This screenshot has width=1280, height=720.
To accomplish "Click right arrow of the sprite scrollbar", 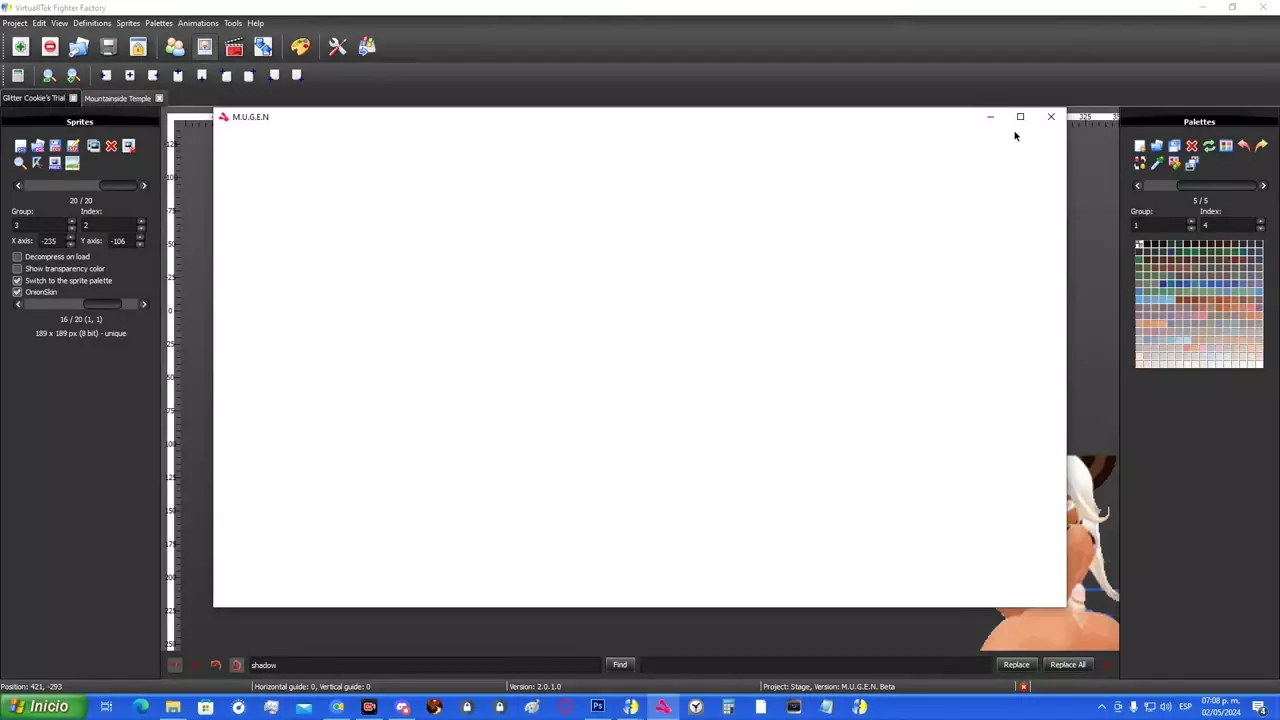I will point(143,186).
